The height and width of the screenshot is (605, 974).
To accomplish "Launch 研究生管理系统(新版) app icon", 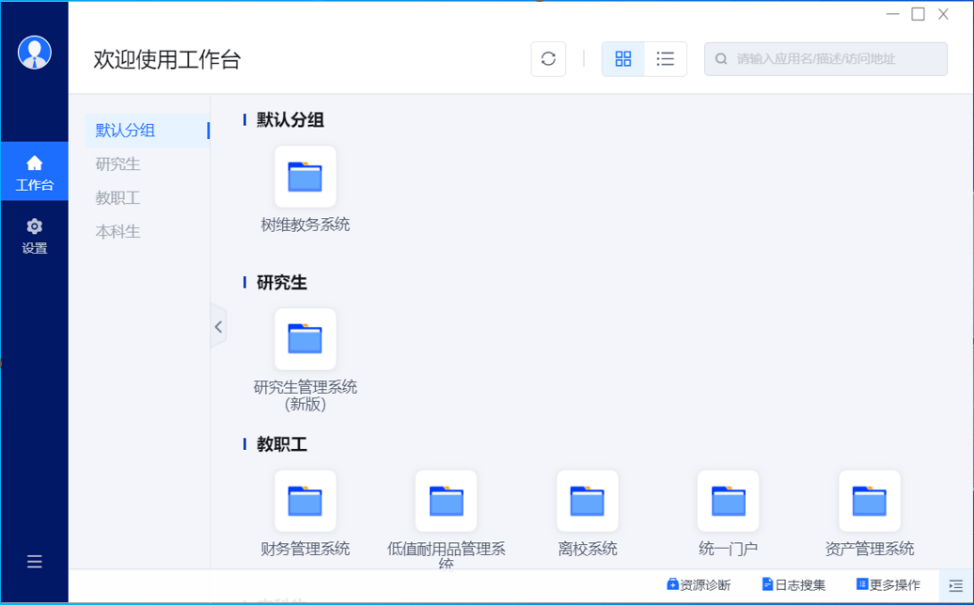I will 305,339.
